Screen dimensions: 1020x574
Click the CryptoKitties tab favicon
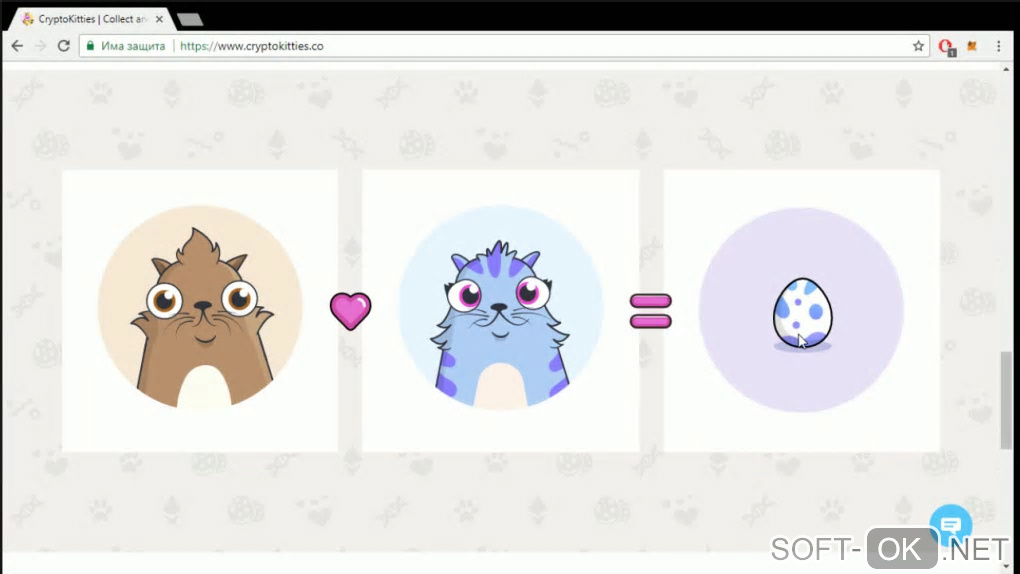click(27, 19)
